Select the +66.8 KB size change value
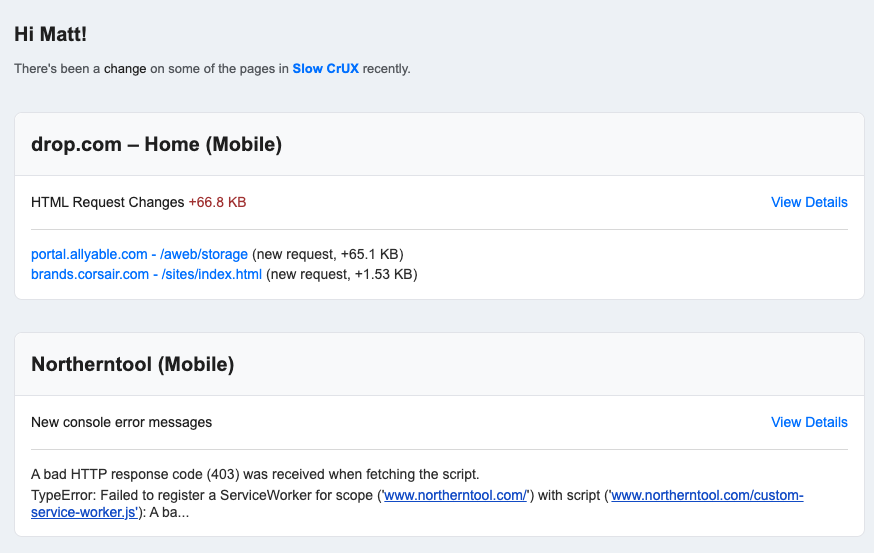 [x=217, y=202]
